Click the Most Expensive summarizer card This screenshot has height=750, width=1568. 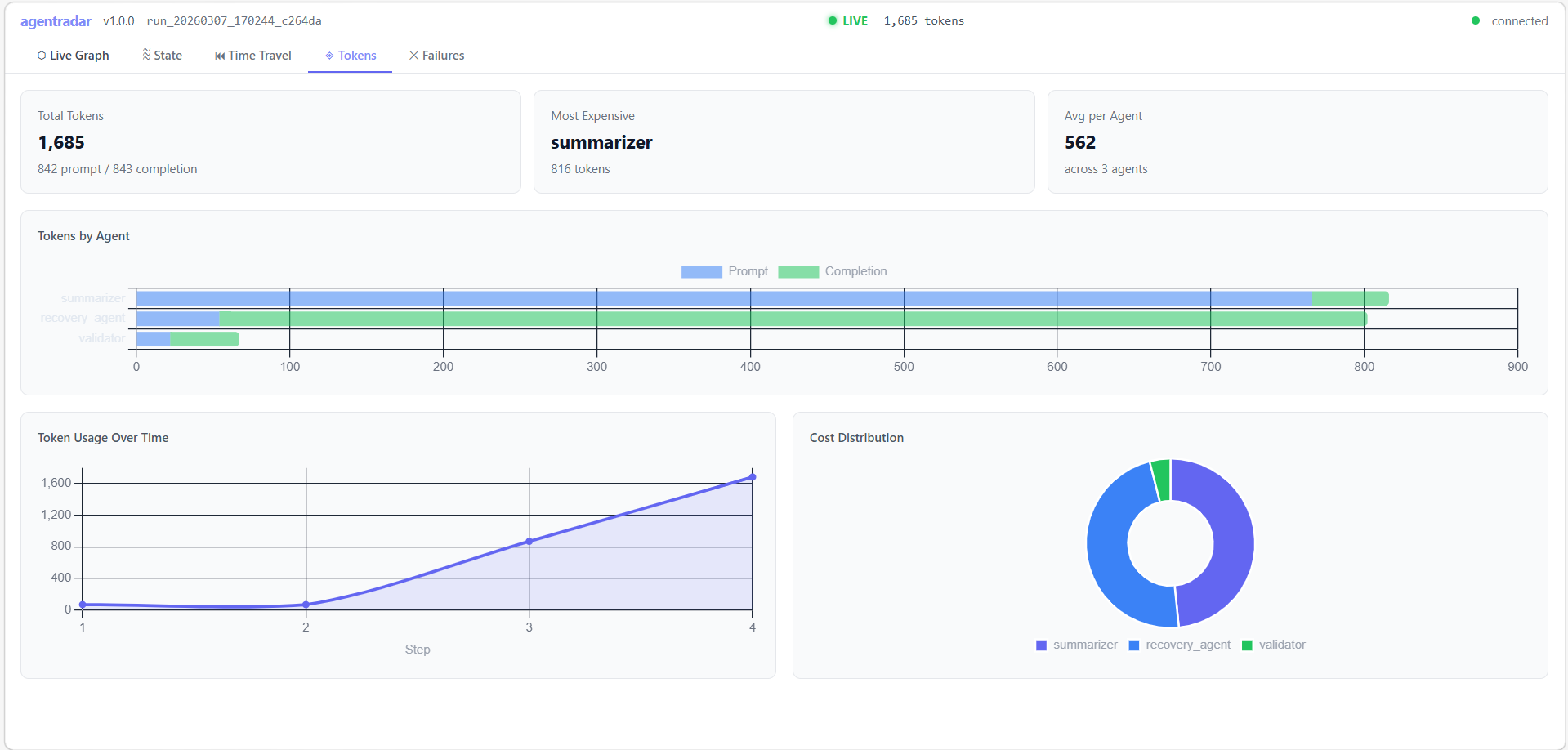[784, 142]
